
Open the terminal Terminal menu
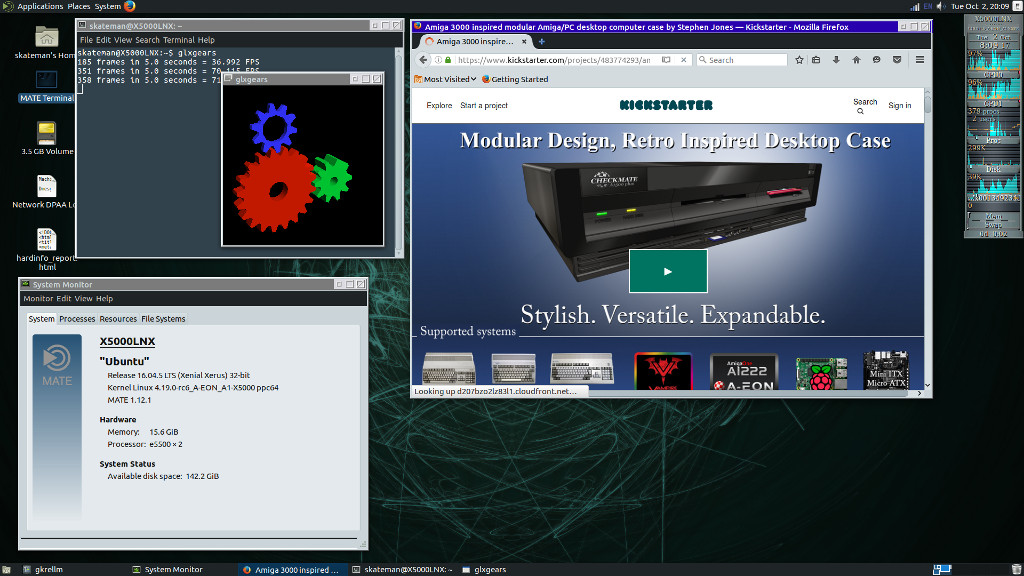[179, 40]
